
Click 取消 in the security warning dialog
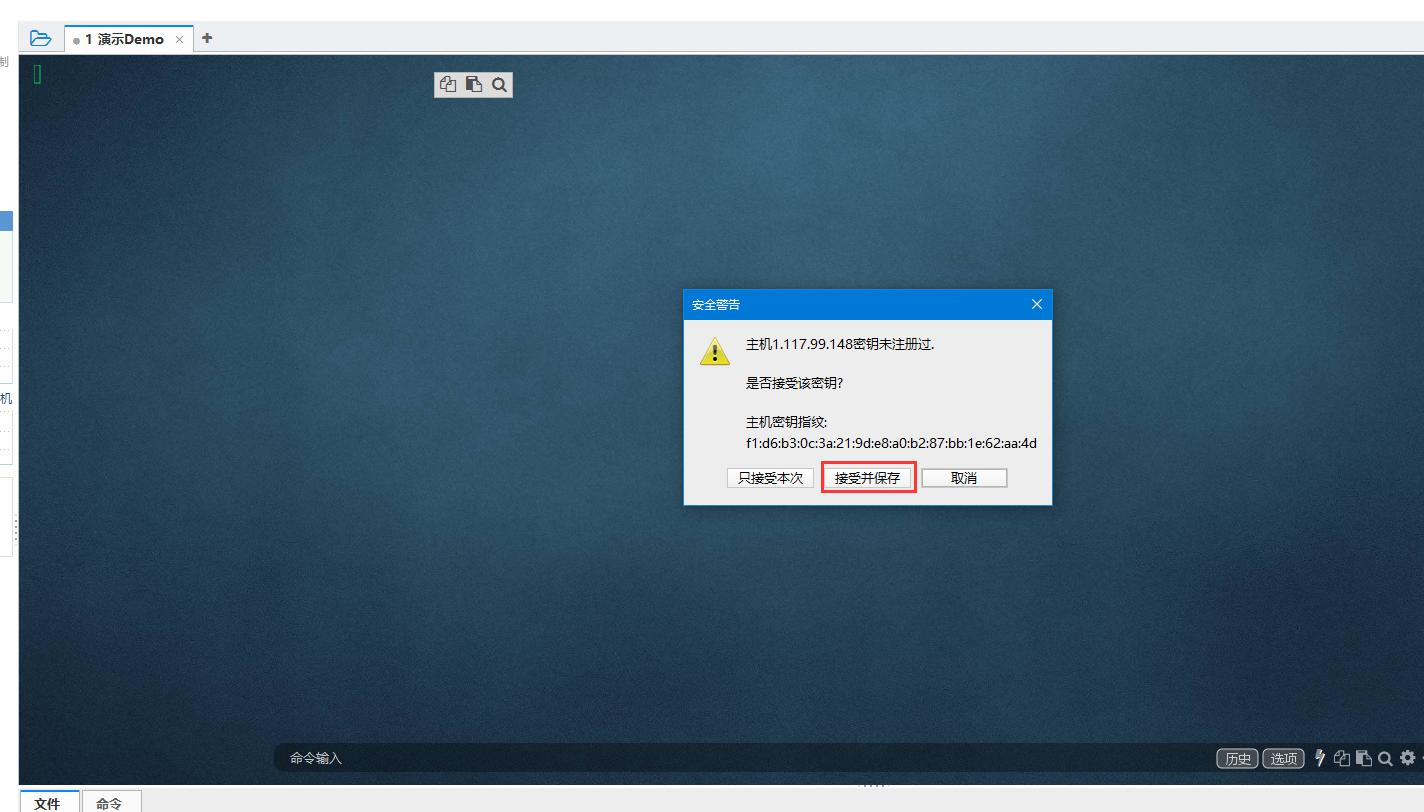[x=964, y=478]
